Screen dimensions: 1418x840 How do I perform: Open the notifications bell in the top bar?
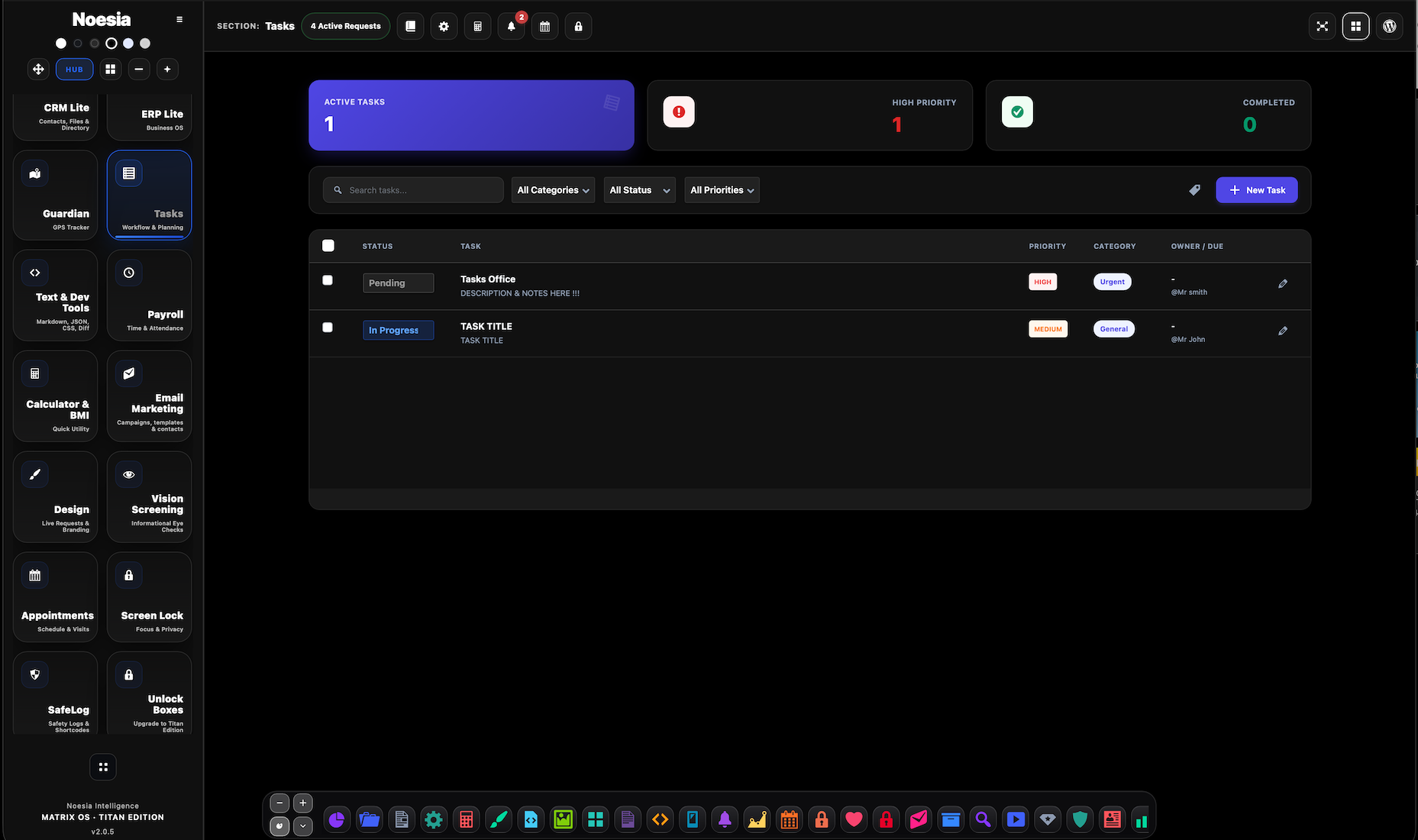click(x=511, y=27)
